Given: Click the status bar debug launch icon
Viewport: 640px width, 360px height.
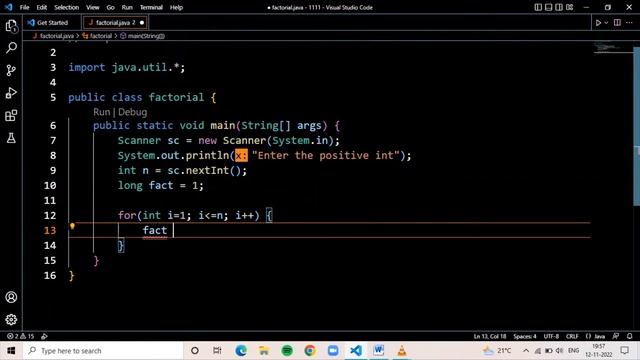Looking at the screenshot, I should coord(44,336).
